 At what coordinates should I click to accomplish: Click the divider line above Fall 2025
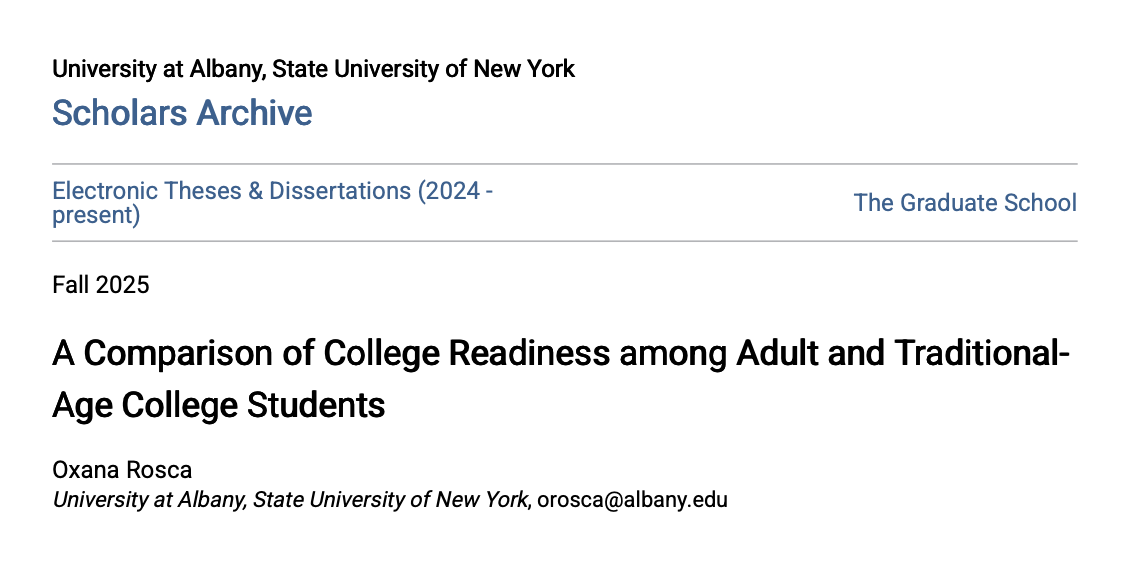pos(564,241)
